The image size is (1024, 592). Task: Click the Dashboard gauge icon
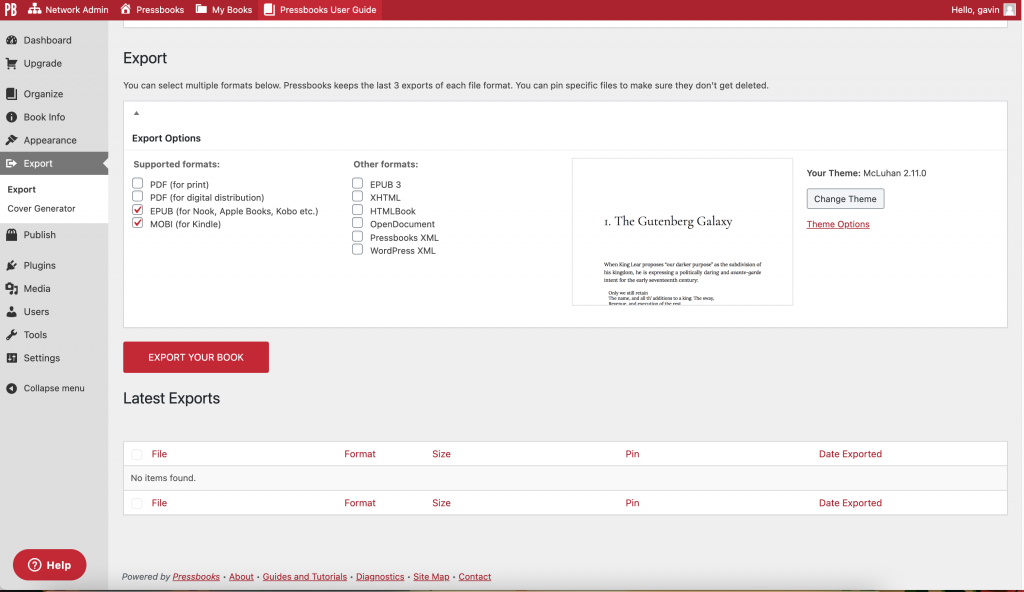coord(12,40)
